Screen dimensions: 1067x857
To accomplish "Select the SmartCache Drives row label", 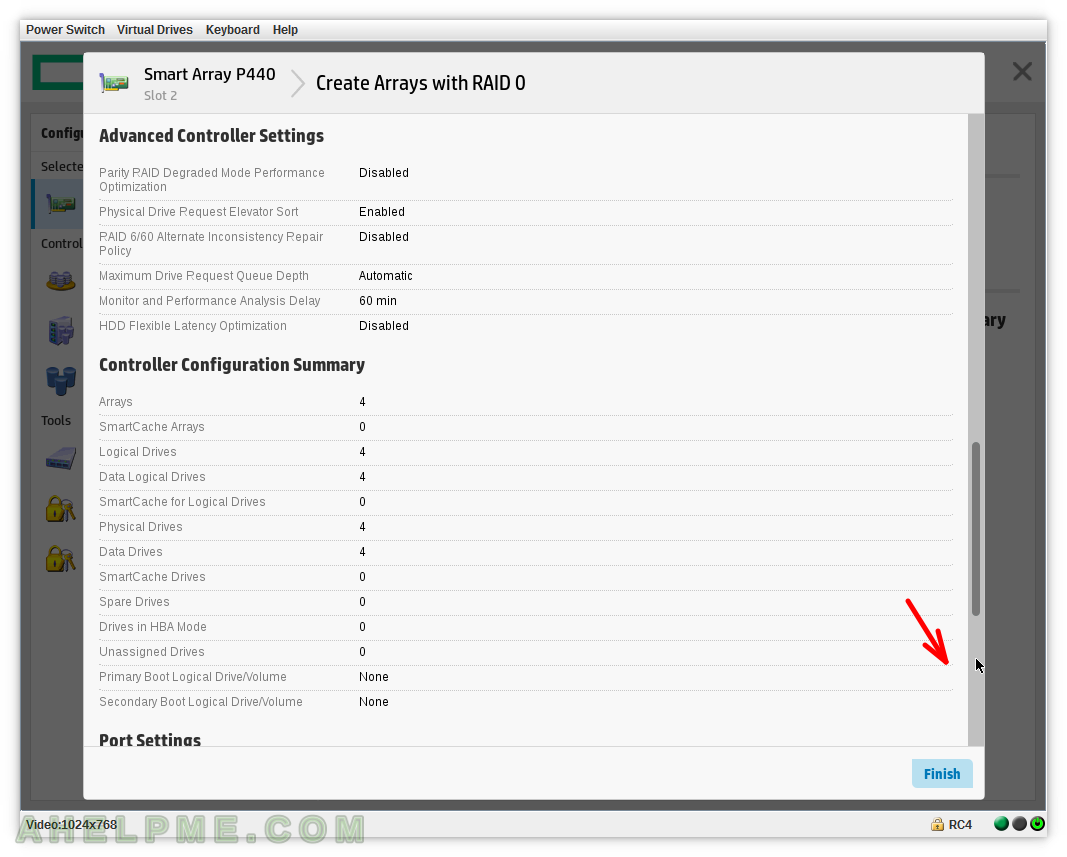I will [x=152, y=577].
